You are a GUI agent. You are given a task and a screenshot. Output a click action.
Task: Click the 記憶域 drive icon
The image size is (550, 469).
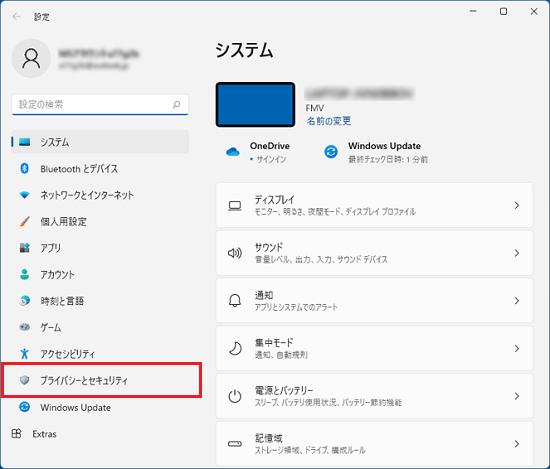coord(235,444)
